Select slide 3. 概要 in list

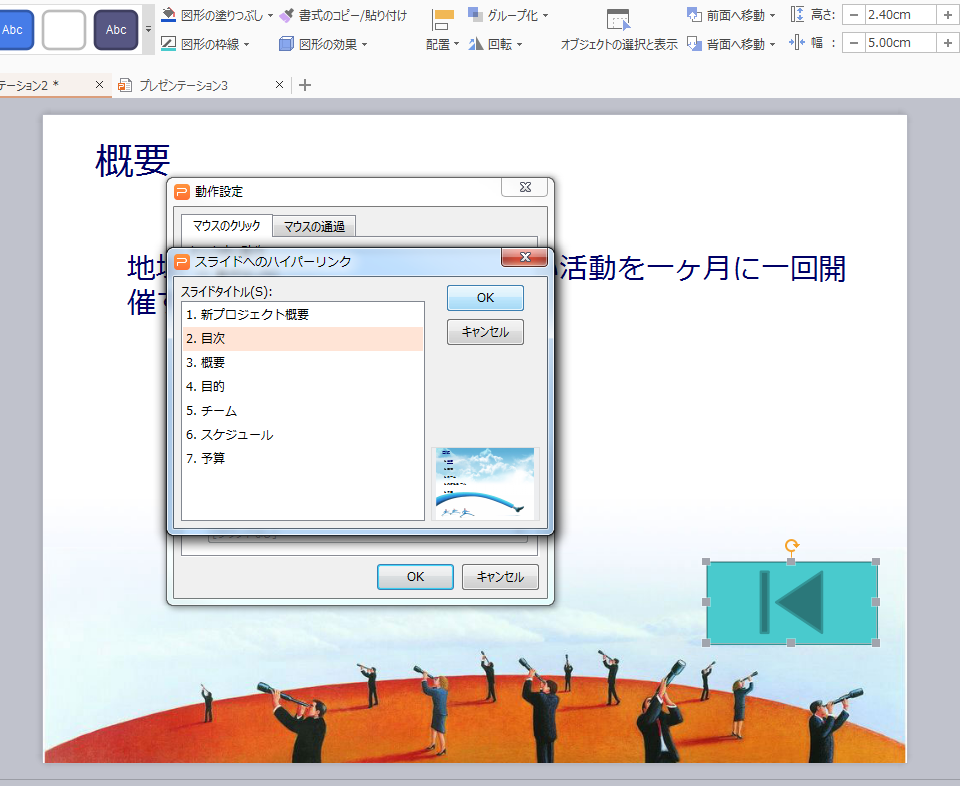click(303, 362)
